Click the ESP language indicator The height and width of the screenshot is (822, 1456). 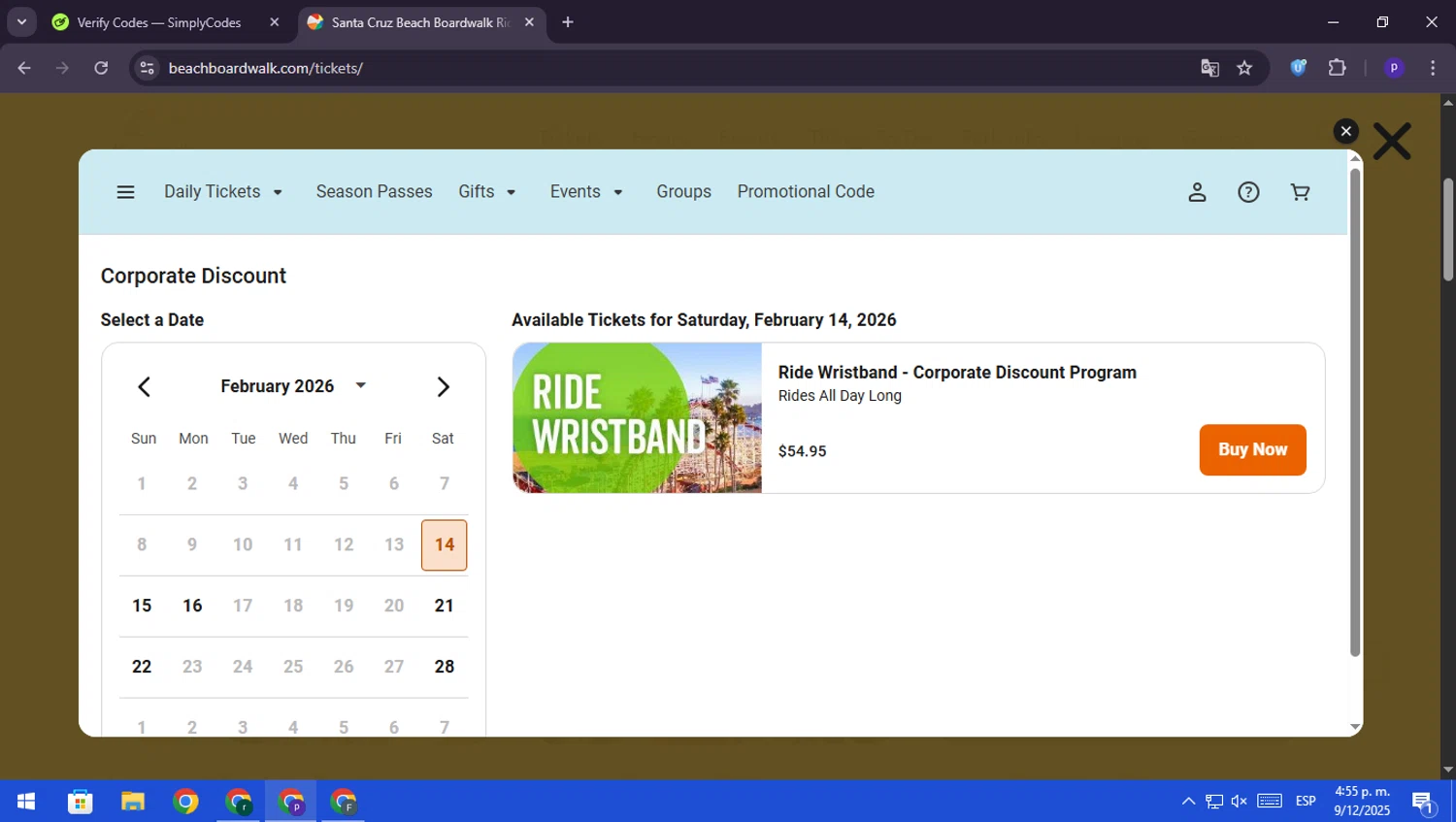(1306, 802)
